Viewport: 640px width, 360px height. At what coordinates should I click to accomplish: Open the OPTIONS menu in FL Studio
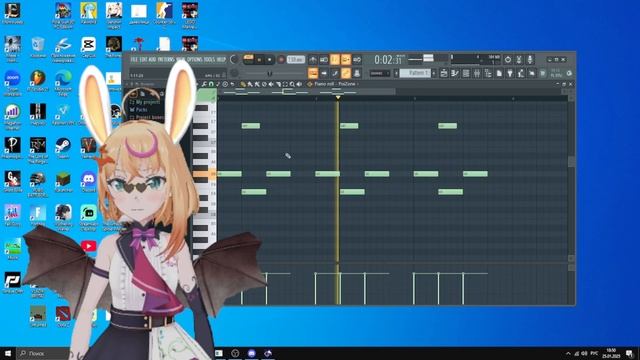click(194, 60)
